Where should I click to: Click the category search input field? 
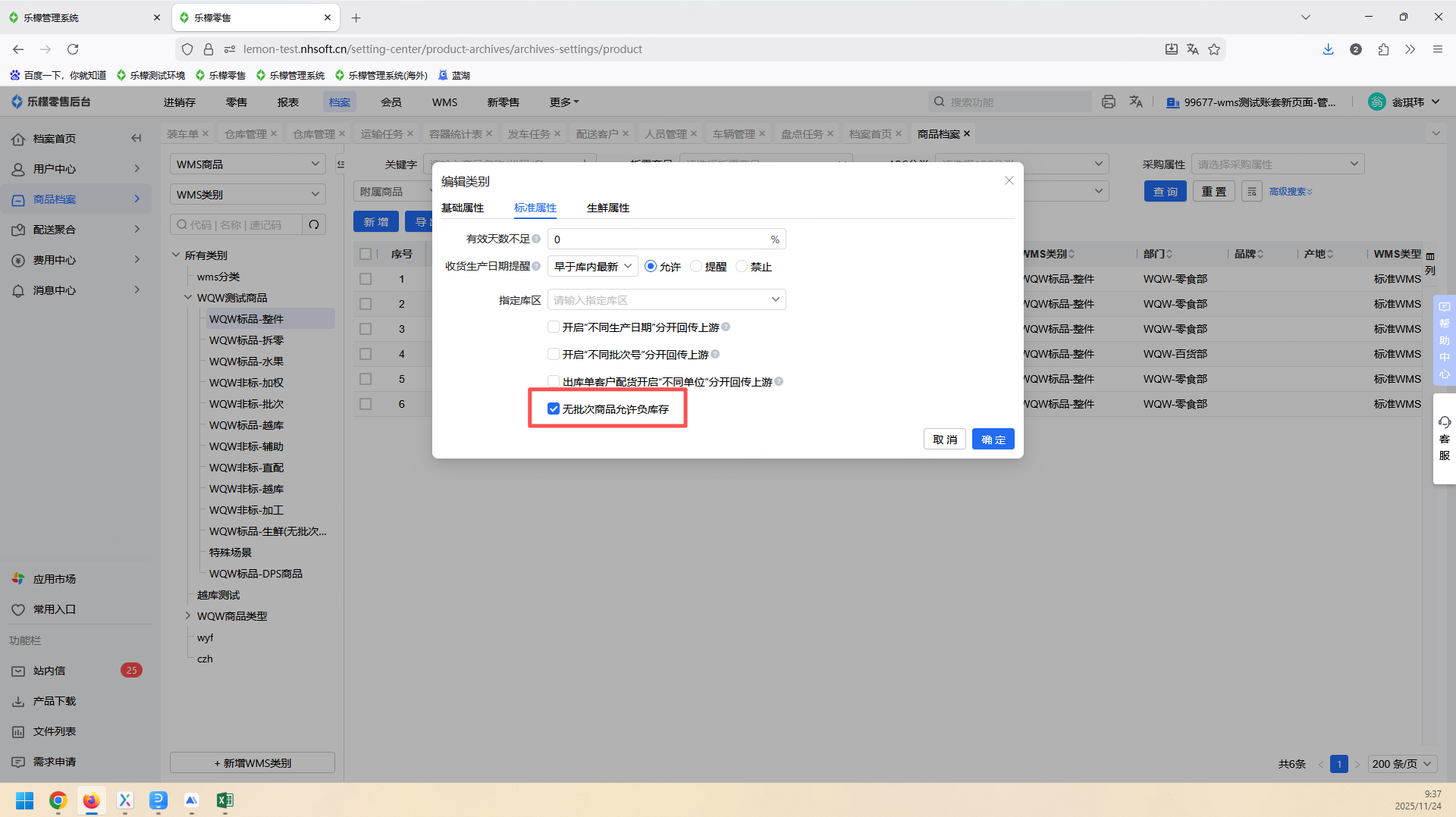coord(236,225)
